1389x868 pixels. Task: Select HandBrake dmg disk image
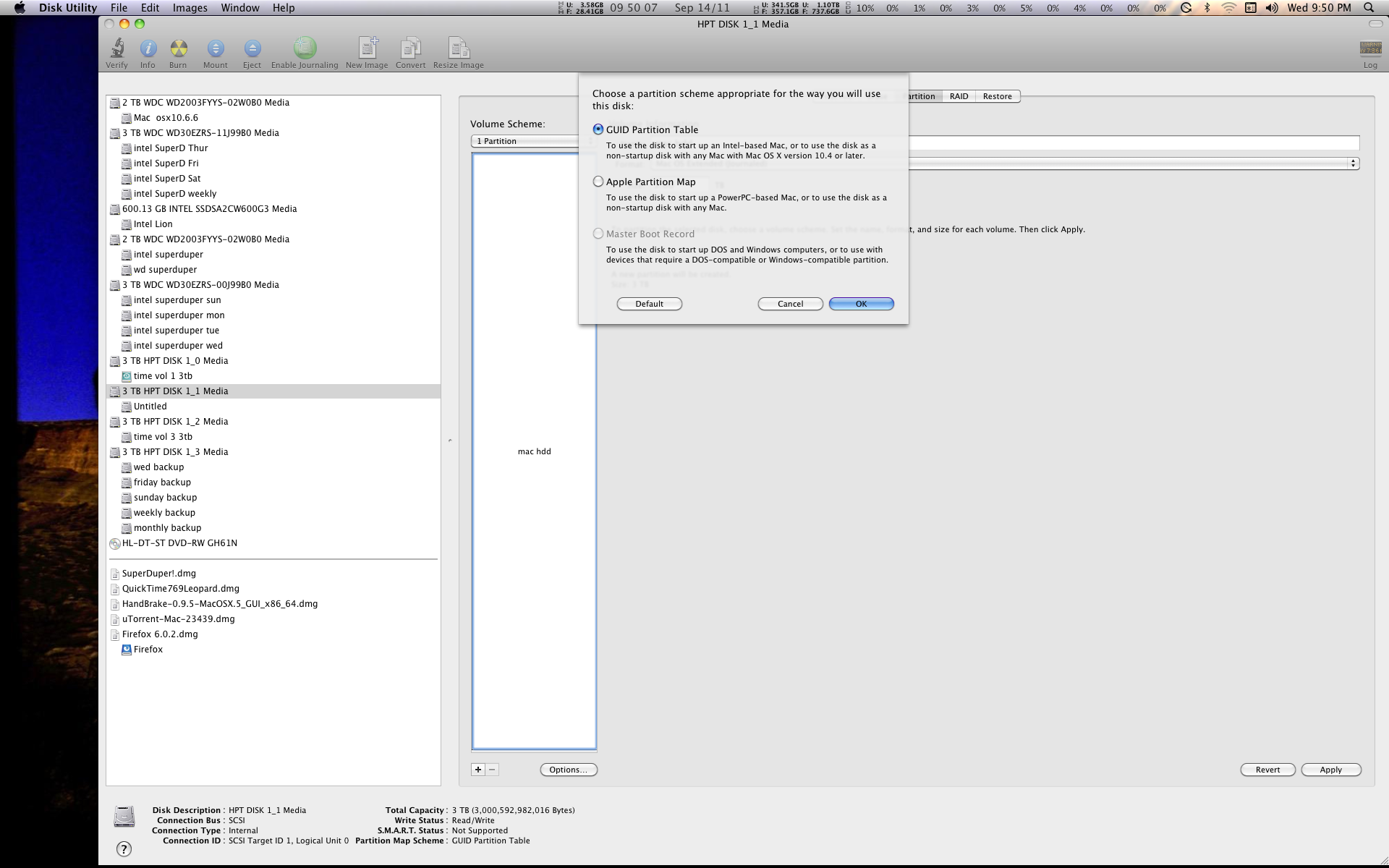tap(219, 604)
